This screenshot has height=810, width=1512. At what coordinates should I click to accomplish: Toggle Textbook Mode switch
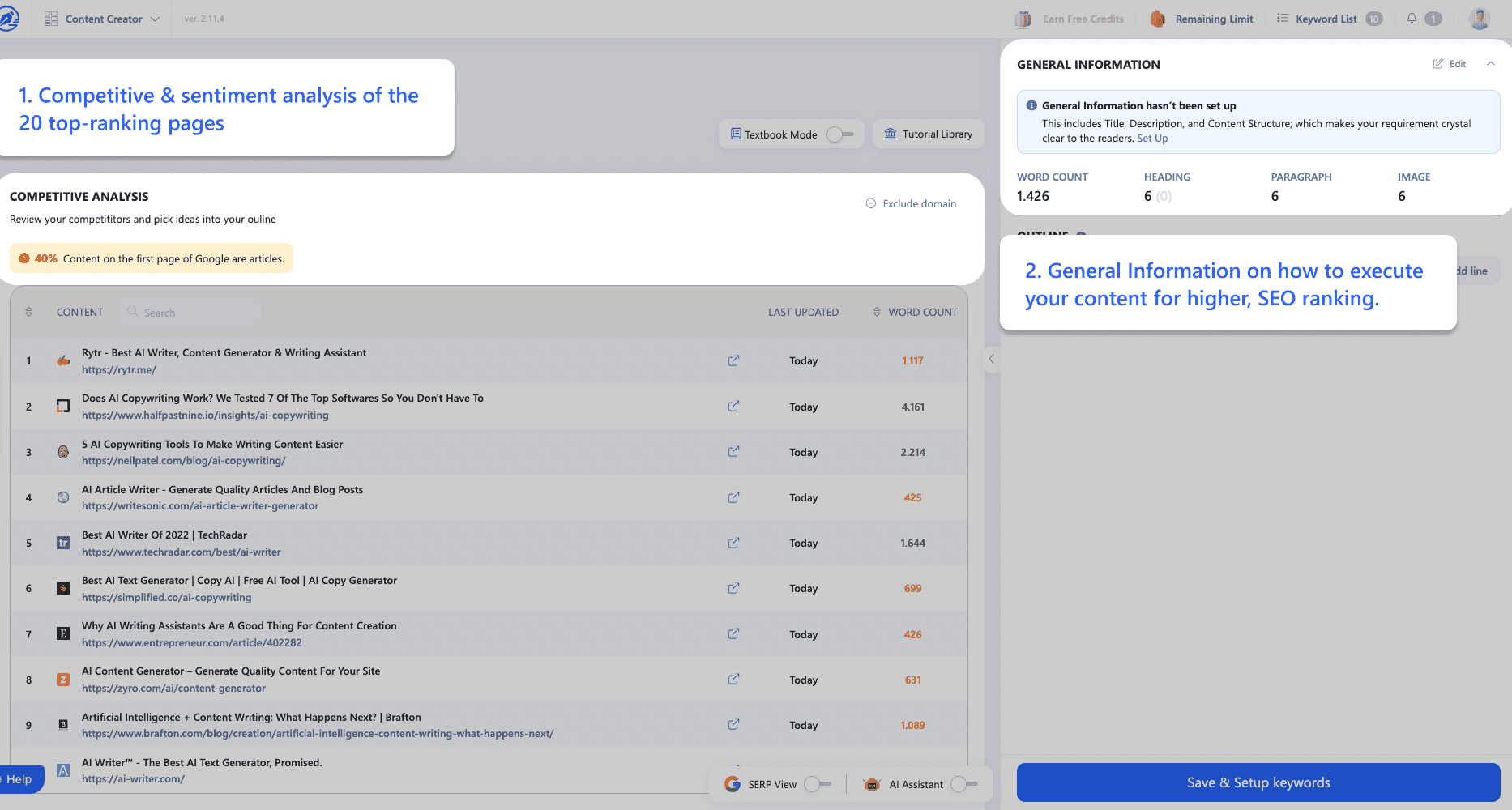point(840,134)
